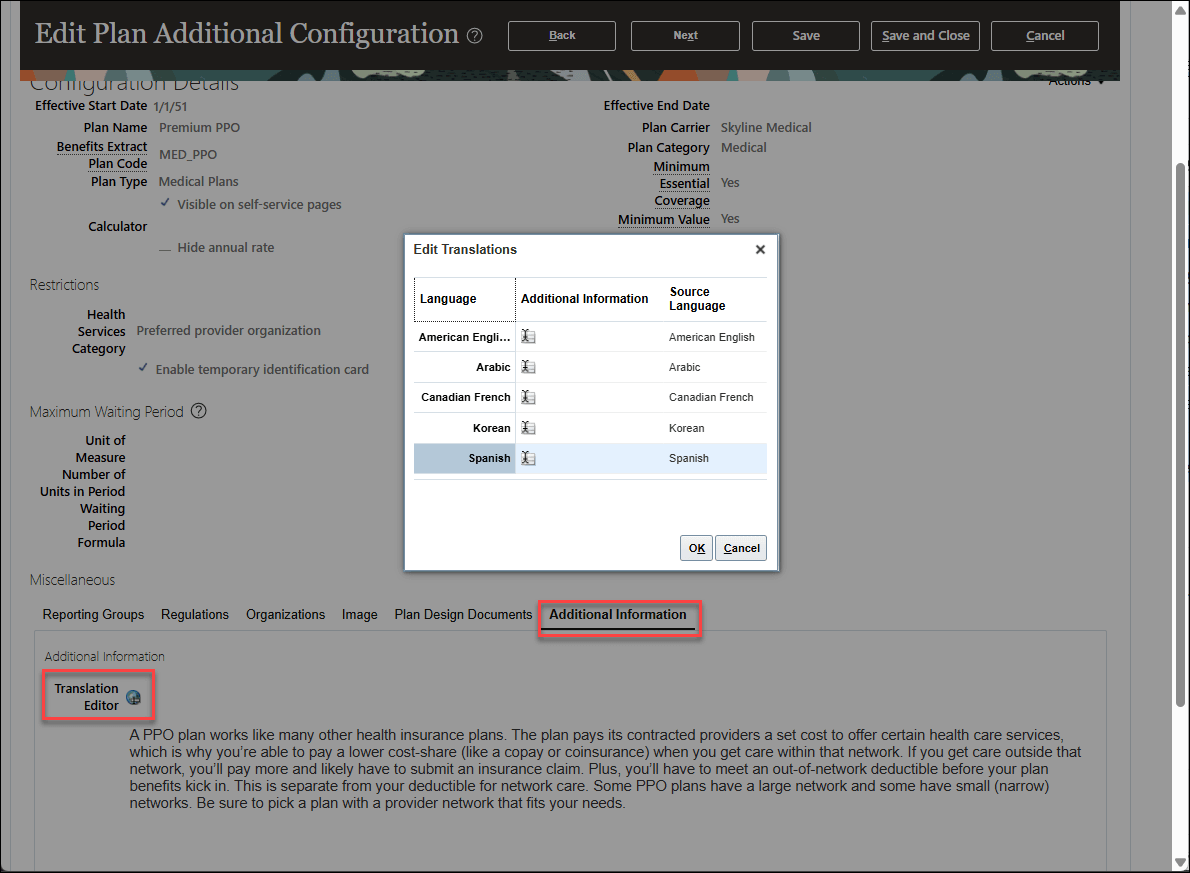The height and width of the screenshot is (873, 1190).
Task: Switch to the Plan Design Documents tab
Action: [x=463, y=614]
